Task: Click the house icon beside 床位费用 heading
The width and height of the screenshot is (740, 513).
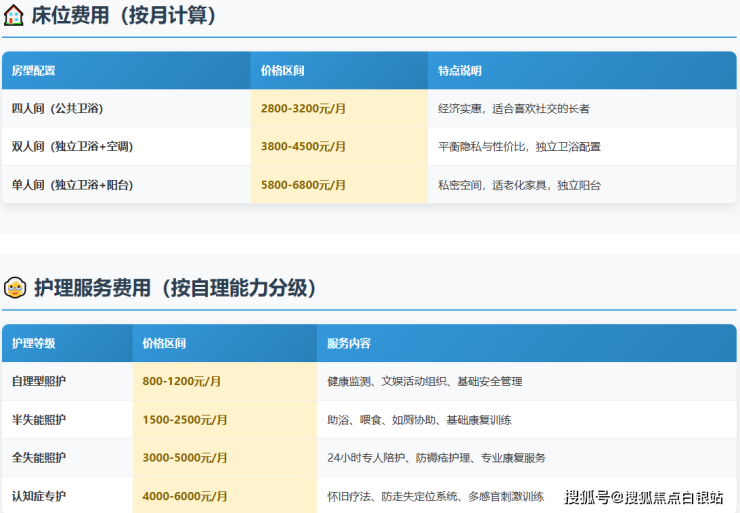Action: click(x=14, y=15)
